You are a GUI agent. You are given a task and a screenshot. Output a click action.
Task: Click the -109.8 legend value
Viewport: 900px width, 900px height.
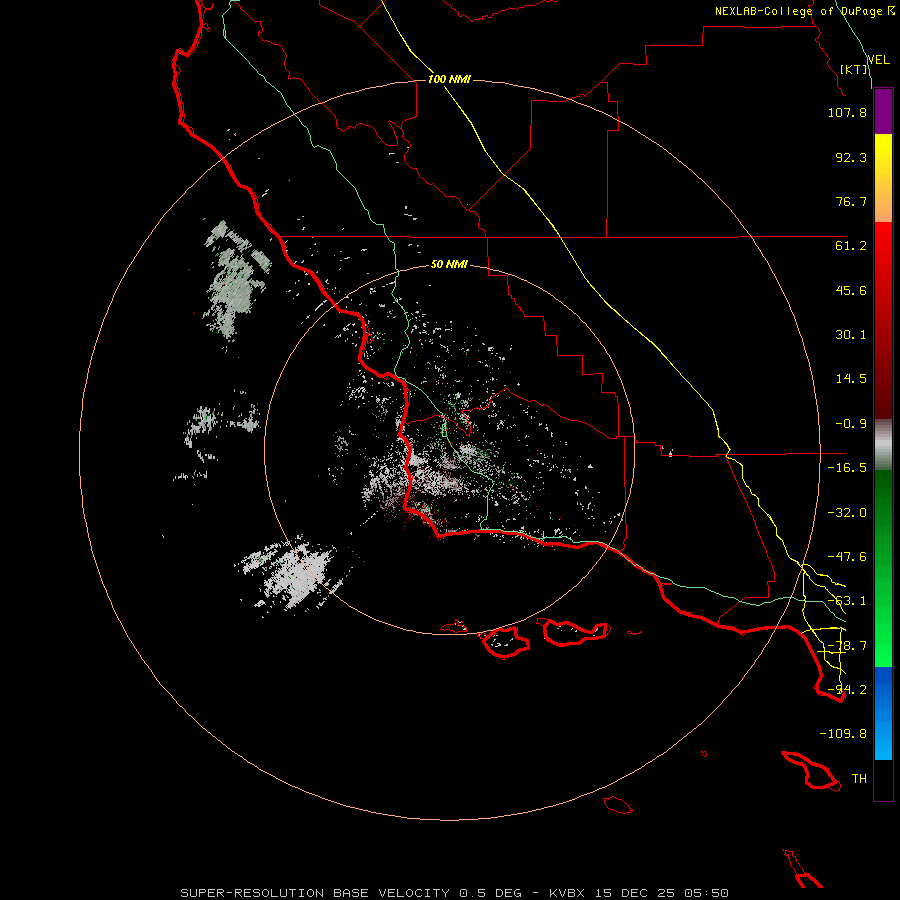point(843,734)
